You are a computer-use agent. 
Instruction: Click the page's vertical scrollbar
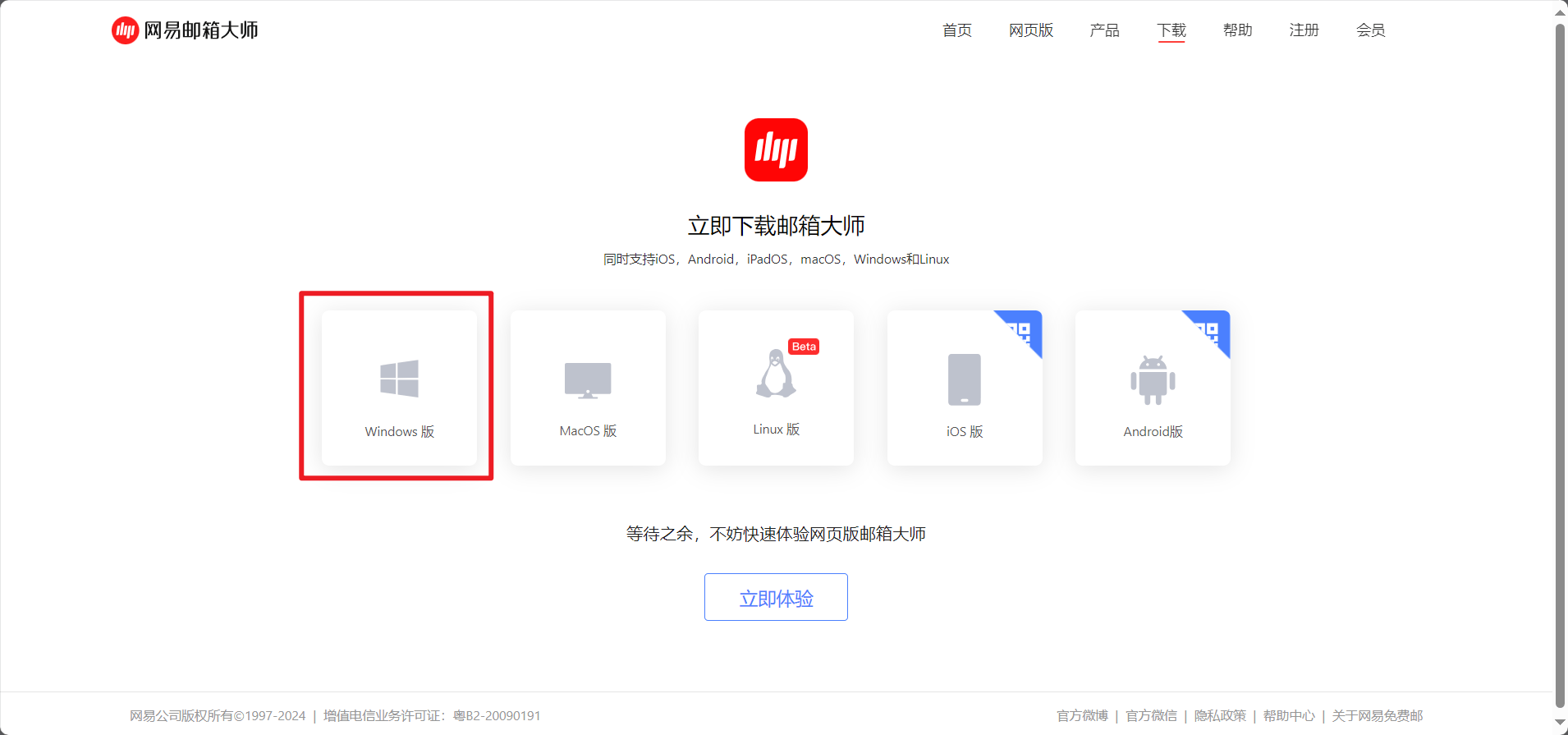point(1560,361)
